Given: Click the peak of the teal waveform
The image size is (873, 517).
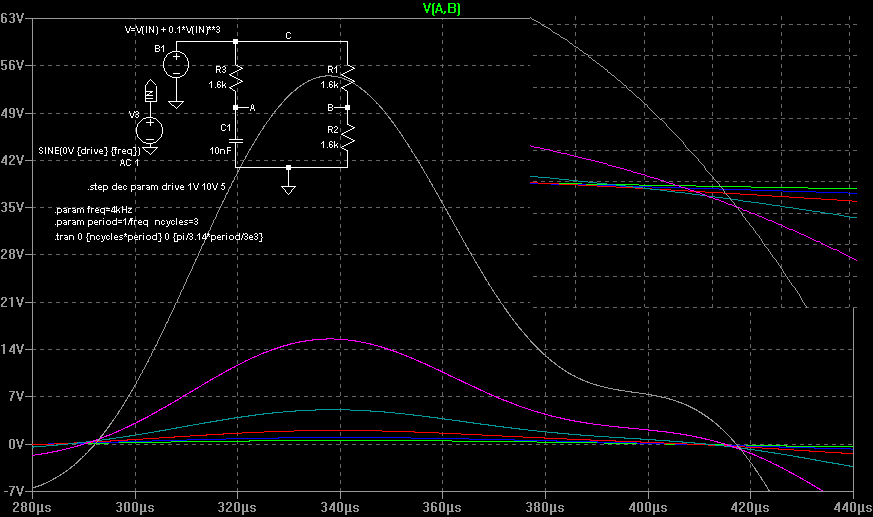Looking at the screenshot, I should (334, 410).
